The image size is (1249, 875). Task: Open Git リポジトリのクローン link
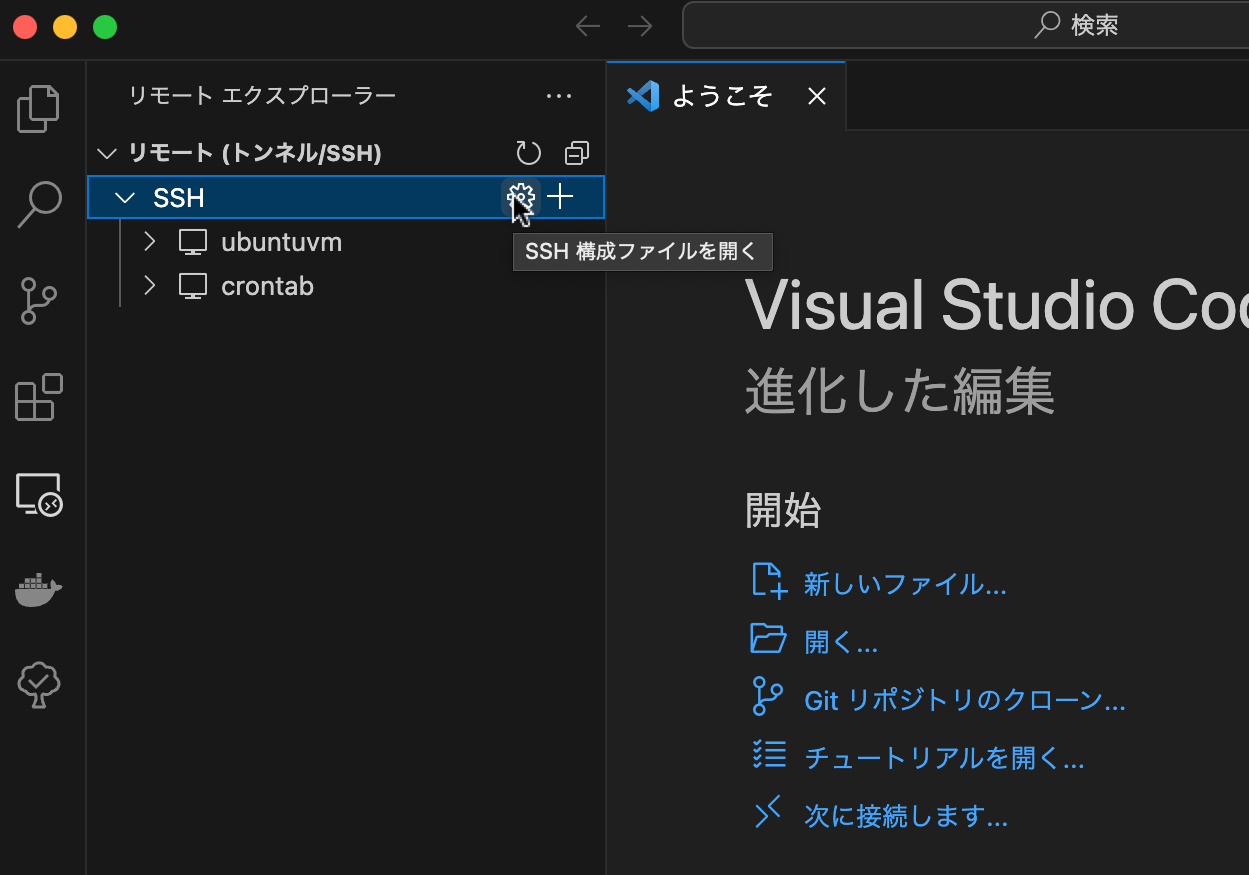coord(963,700)
